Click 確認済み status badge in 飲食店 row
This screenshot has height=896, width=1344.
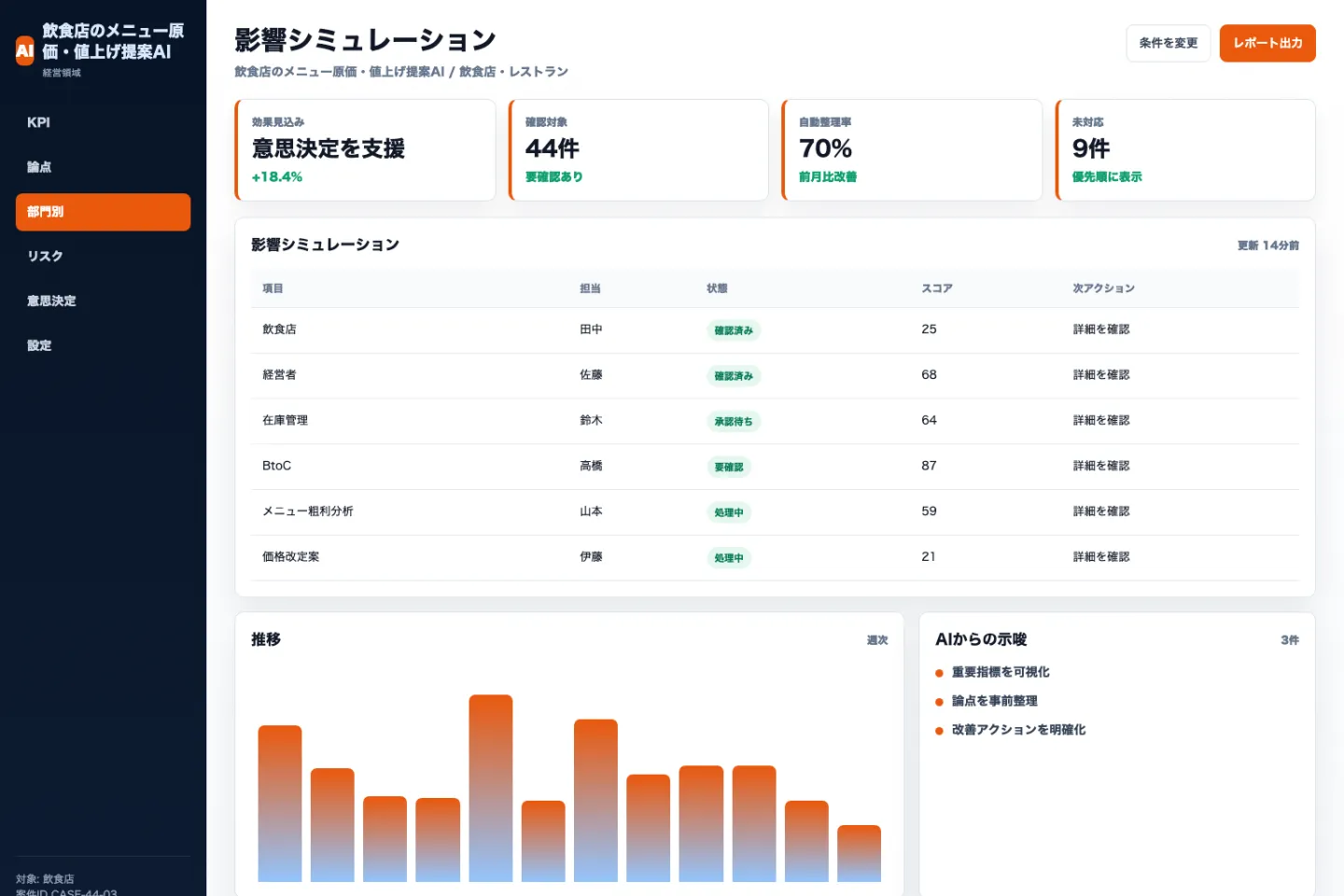coord(734,330)
